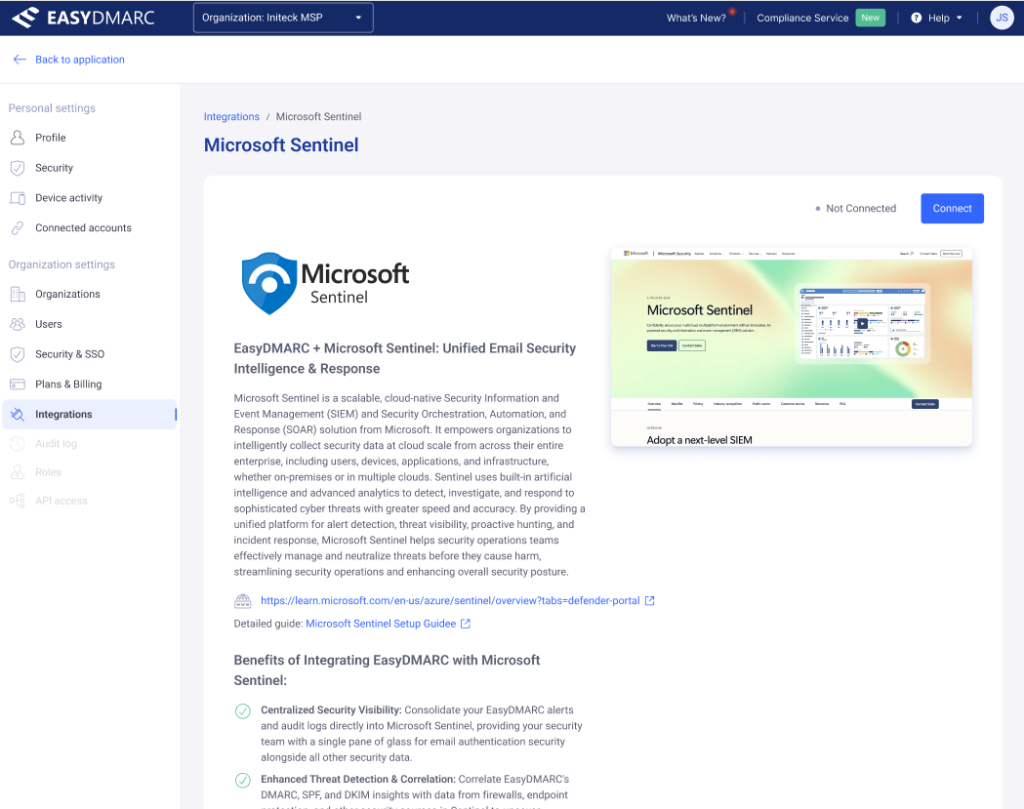Click the back arrow icon
This screenshot has width=1024, height=809.
tap(20, 59)
